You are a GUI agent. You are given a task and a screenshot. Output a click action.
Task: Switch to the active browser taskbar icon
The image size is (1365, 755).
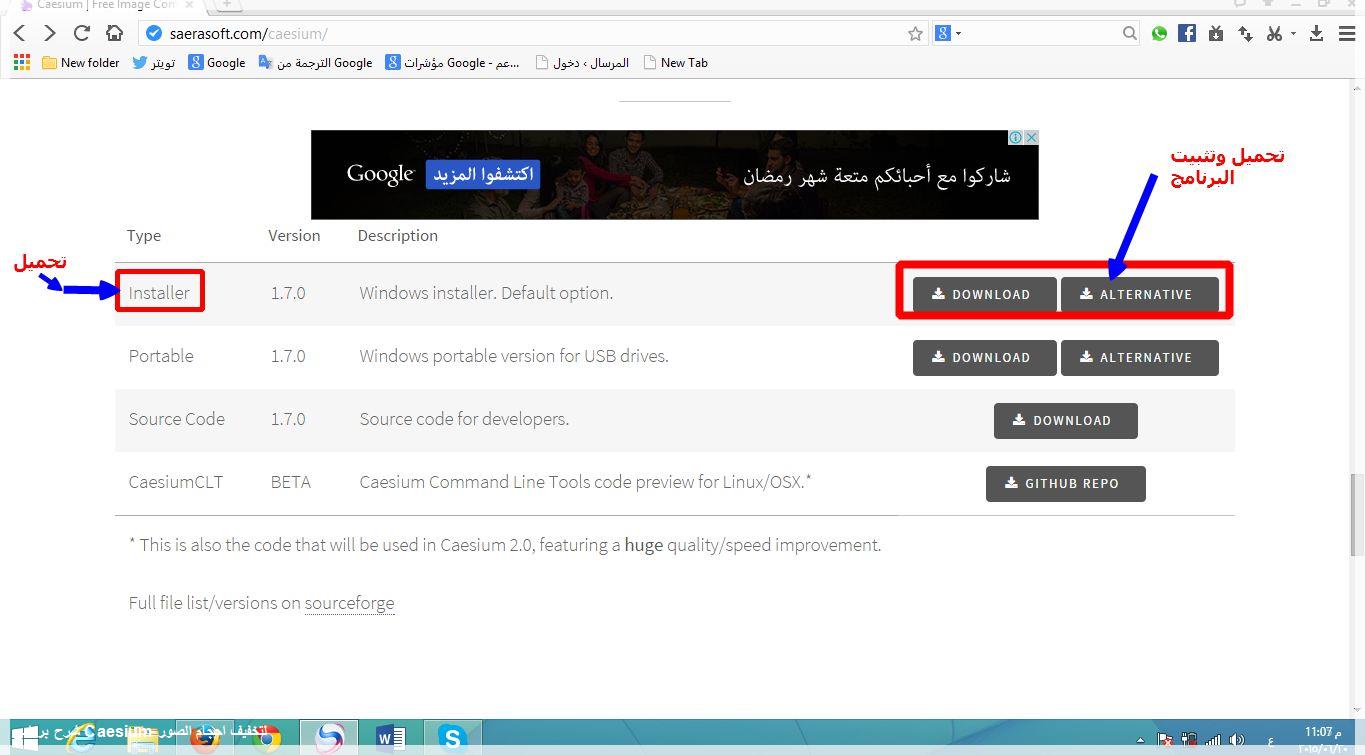[329, 738]
